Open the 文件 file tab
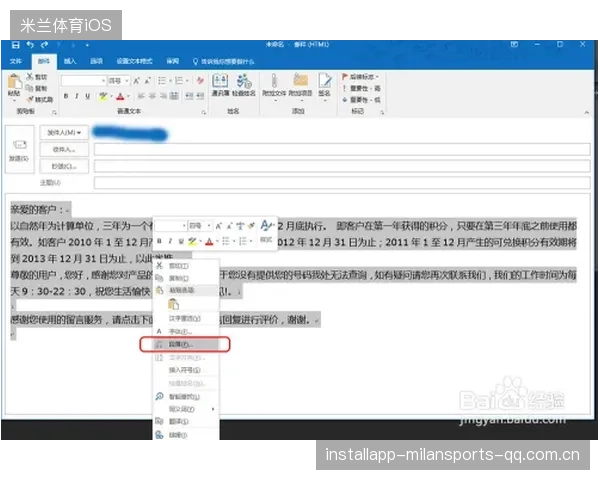 (16, 61)
